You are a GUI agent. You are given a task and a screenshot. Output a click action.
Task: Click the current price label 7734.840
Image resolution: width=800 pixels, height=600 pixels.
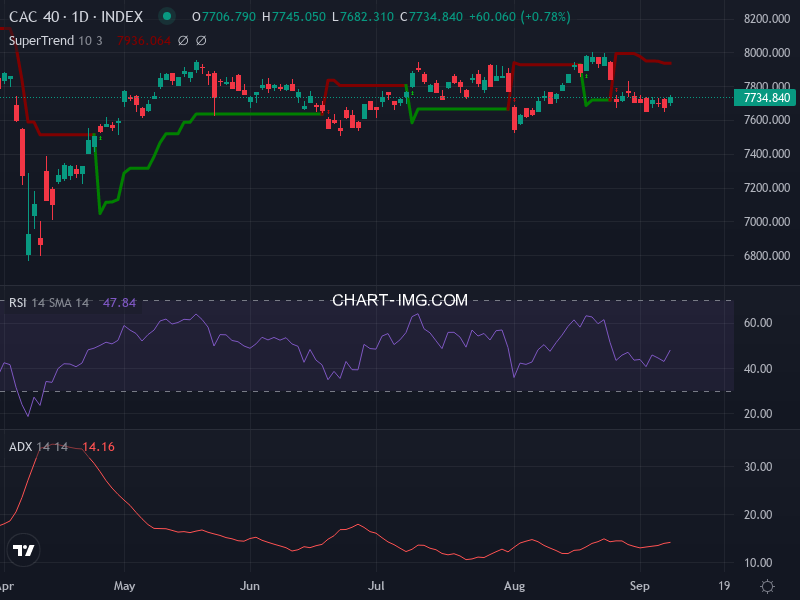tap(764, 97)
